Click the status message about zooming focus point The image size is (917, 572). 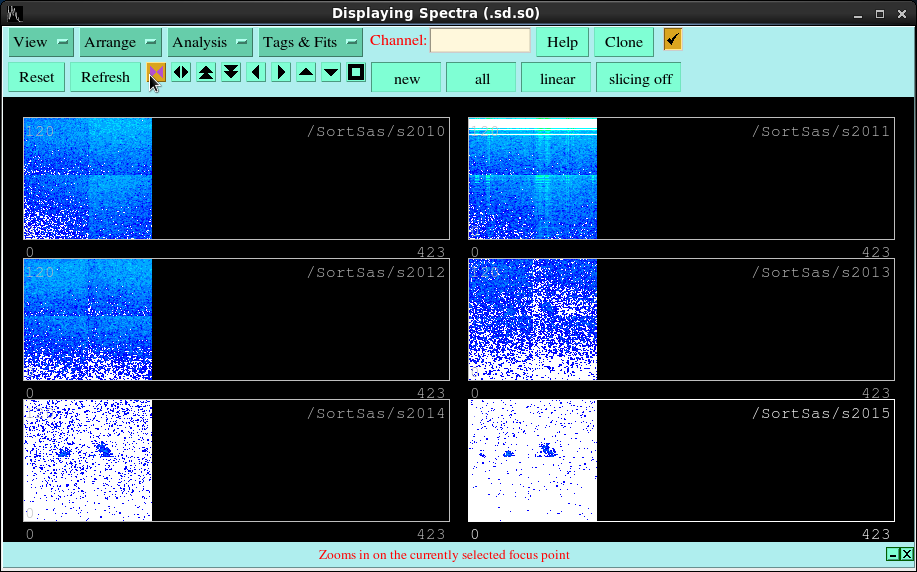[444, 554]
